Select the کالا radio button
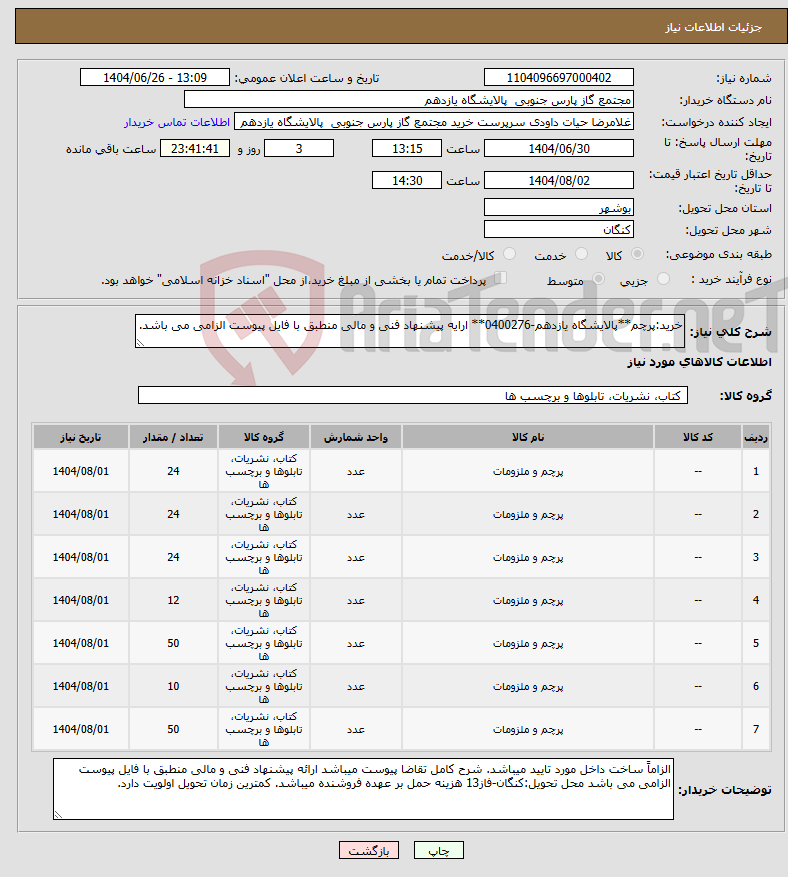Screen dimensions: 788x877 coord(637,254)
